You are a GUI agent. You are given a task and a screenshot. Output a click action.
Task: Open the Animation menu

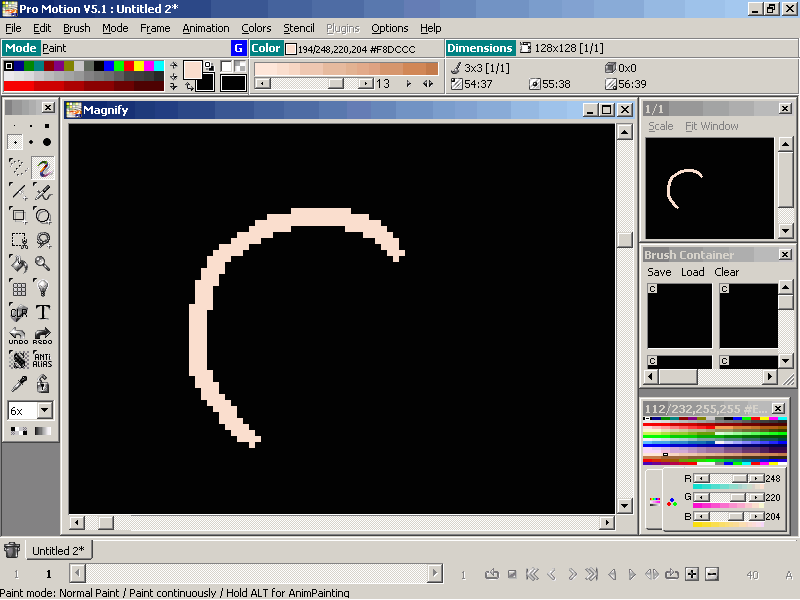click(205, 28)
